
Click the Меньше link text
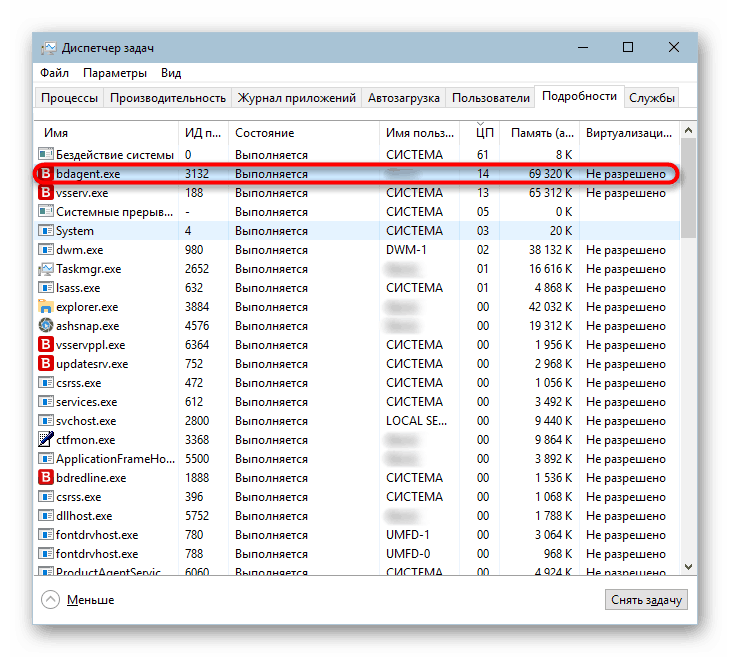coord(91,600)
